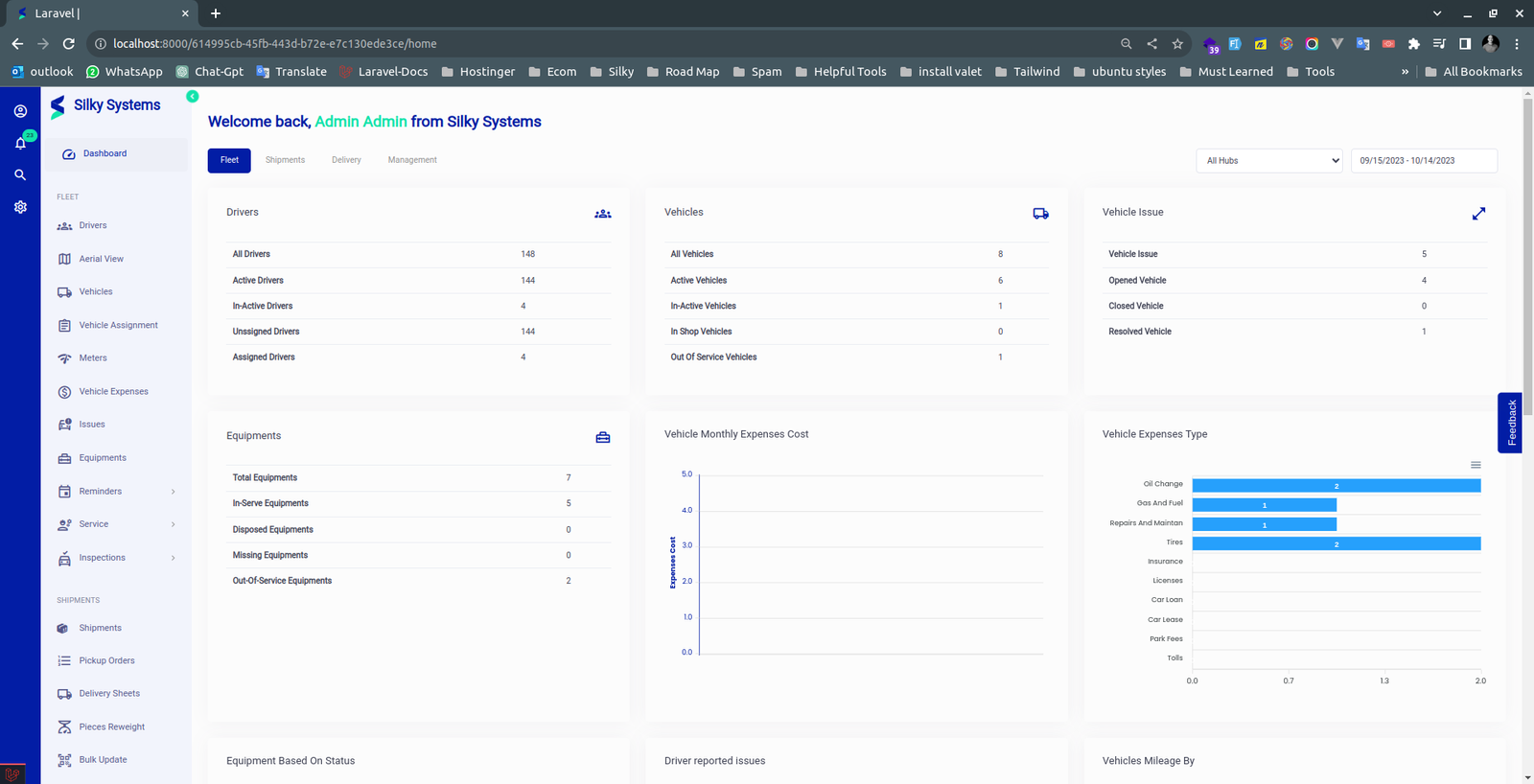Viewport: 1534px width, 784px height.
Task: Expand the Vehicle Issue card
Action: pyautogui.click(x=1478, y=214)
